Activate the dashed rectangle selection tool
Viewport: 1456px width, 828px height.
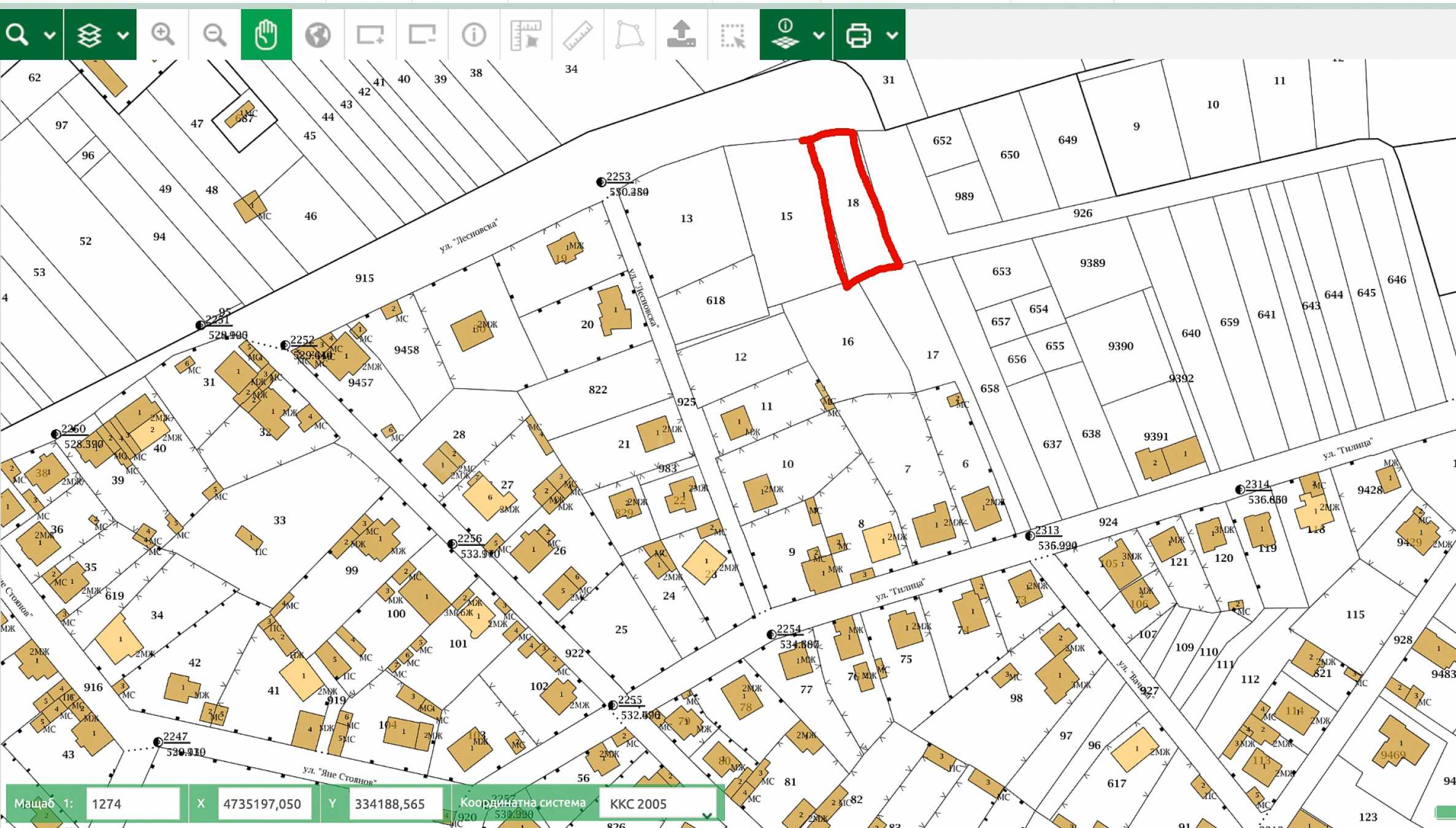(x=733, y=36)
